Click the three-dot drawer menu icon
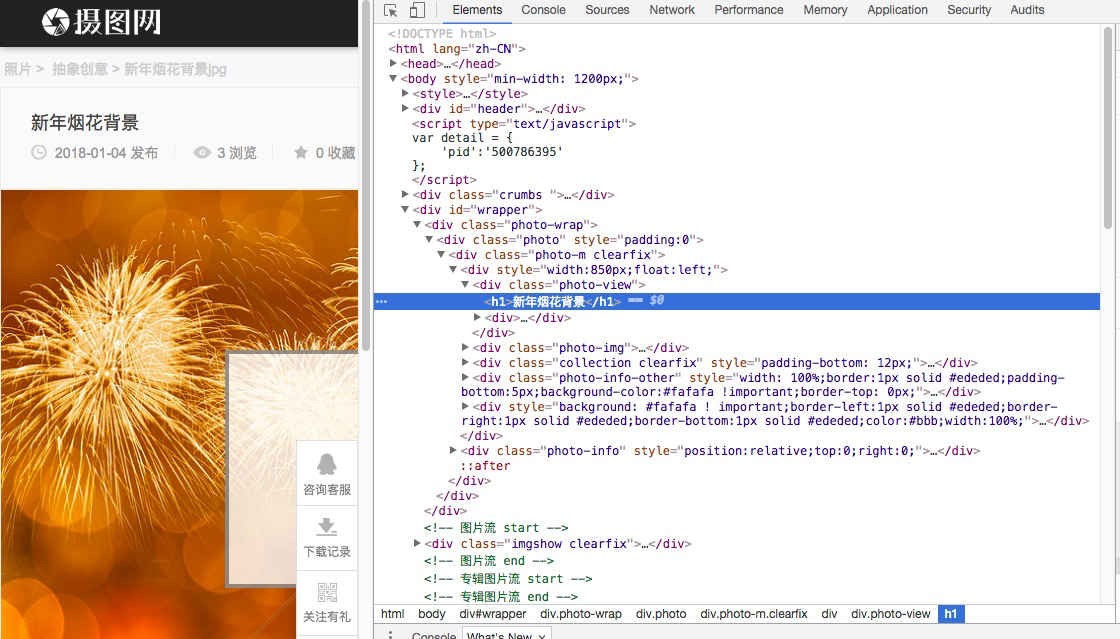Screen dimensions: 1120x639 tap(391, 635)
